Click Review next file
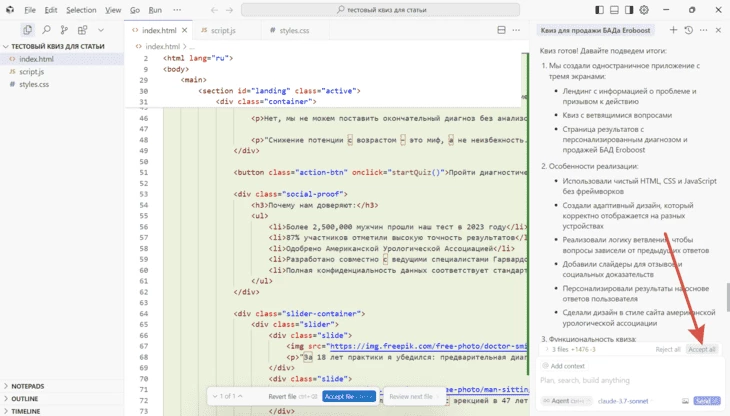 [413, 396]
